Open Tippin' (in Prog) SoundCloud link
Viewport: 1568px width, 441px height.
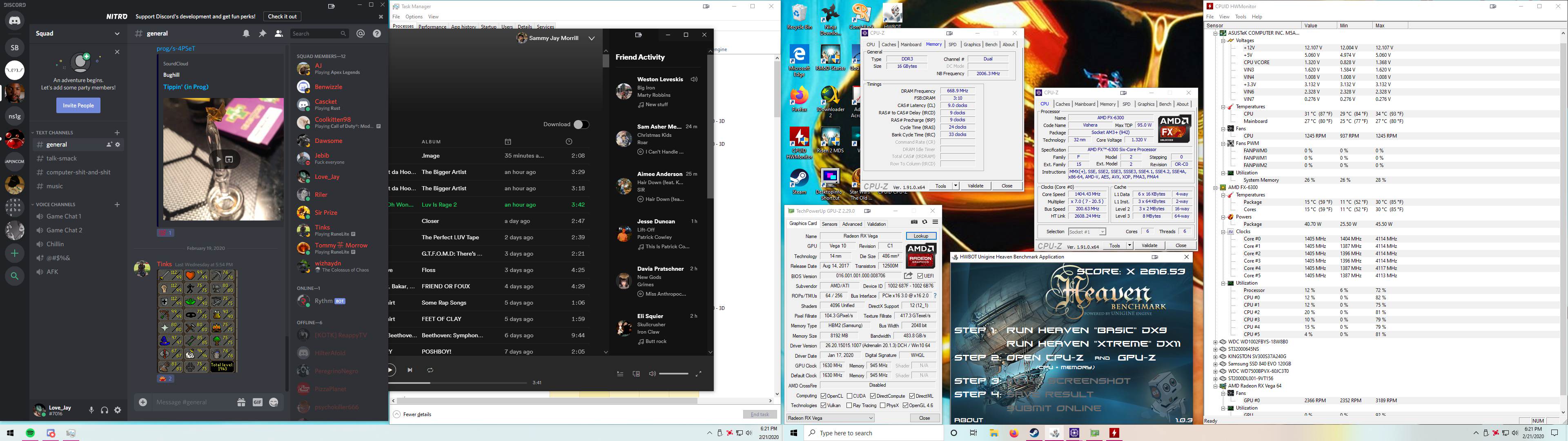186,87
